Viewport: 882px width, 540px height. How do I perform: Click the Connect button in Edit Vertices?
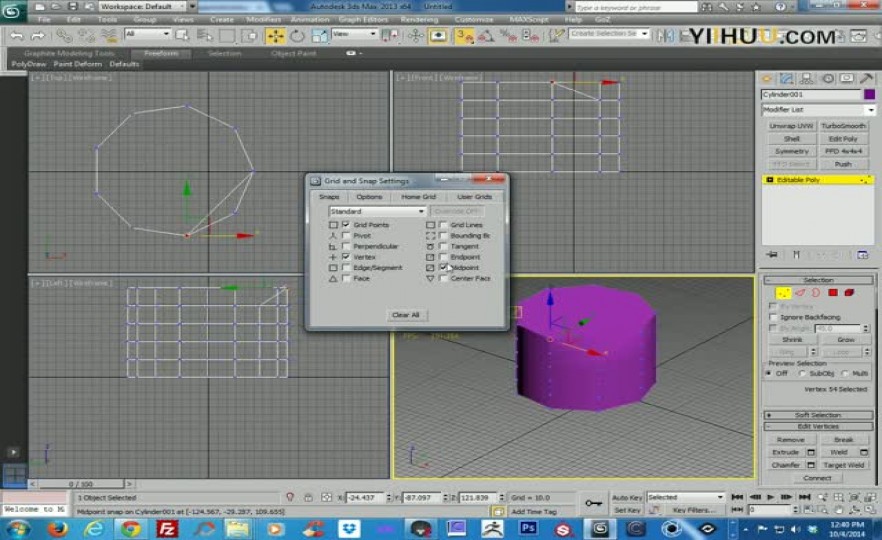[x=817, y=478]
